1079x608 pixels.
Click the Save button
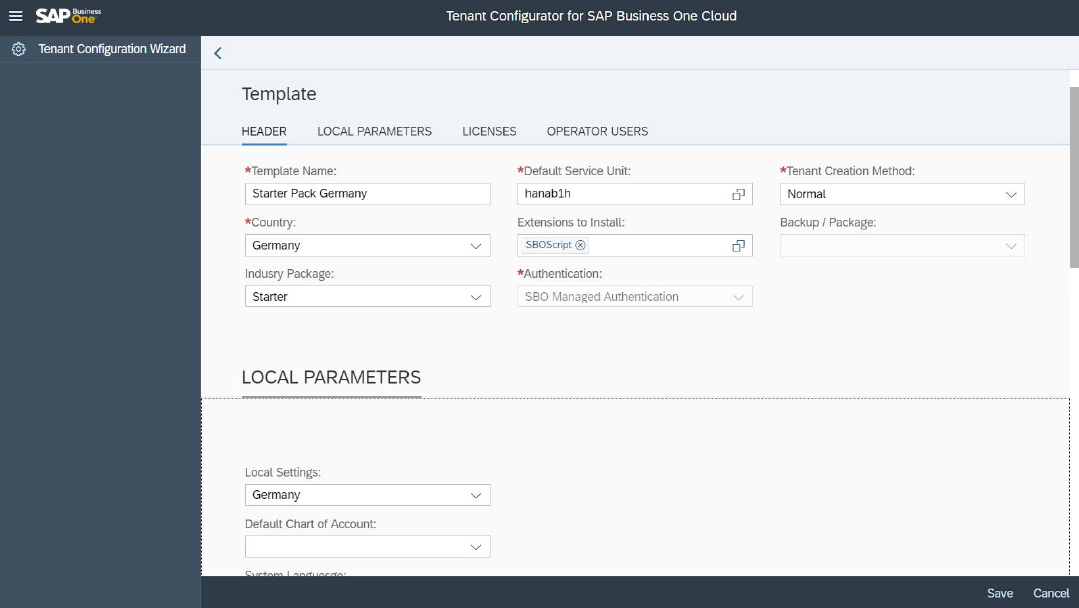[1000, 593]
